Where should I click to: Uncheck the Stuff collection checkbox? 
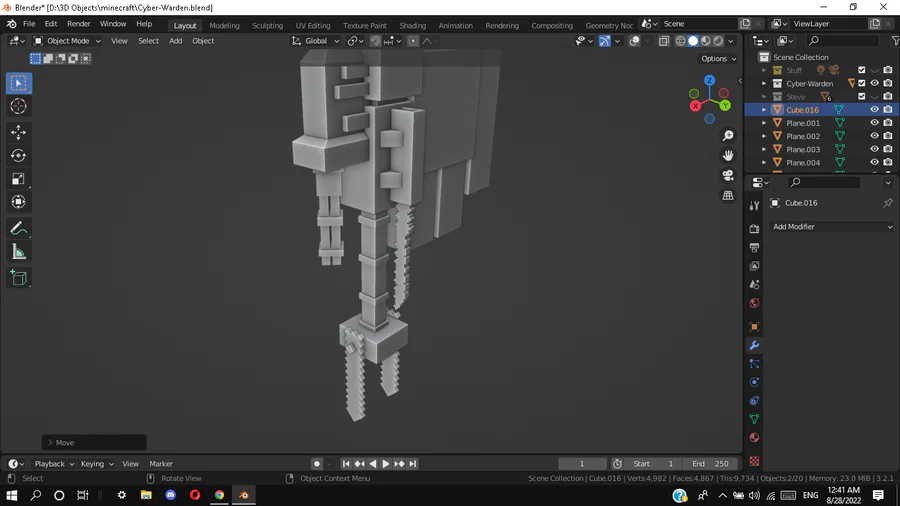(x=862, y=70)
